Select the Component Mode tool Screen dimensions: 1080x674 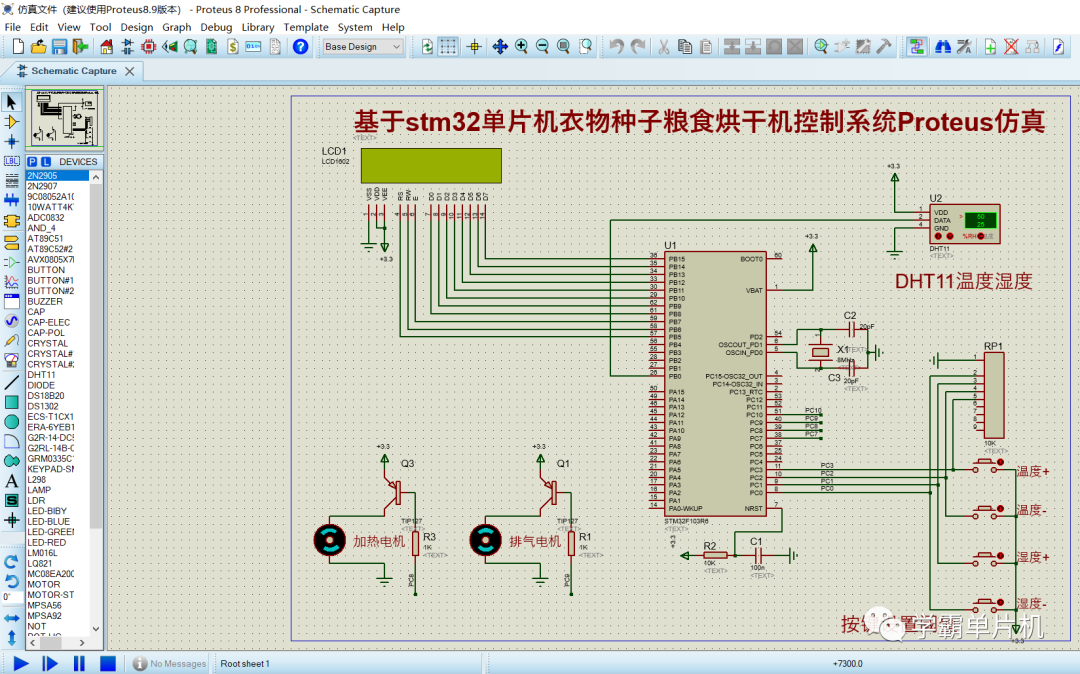point(11,122)
